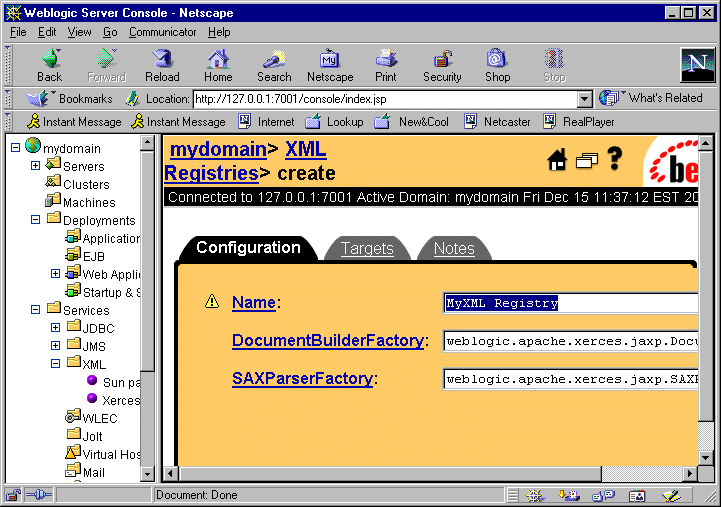
Task: Open the DocumentBuilderFactory help link
Action: click(x=328, y=341)
